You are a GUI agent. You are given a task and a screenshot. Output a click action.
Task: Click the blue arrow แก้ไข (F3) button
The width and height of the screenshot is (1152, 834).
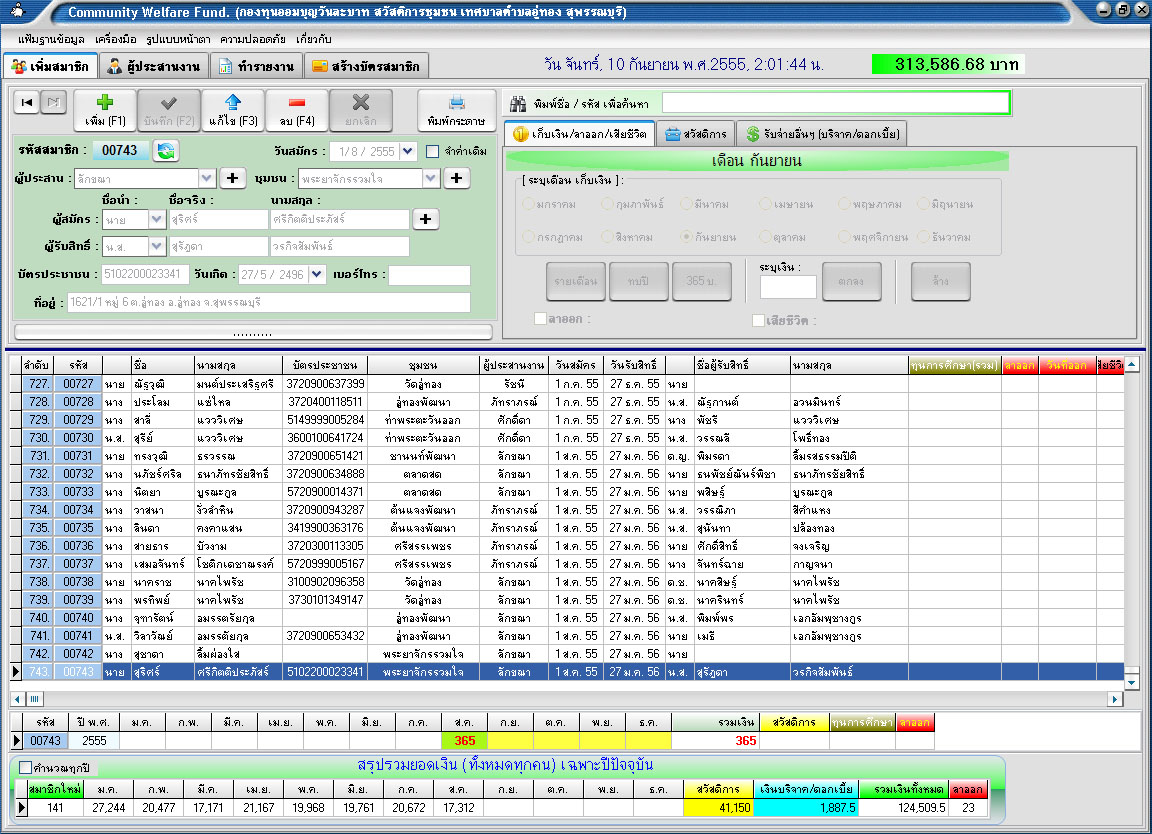point(233,110)
